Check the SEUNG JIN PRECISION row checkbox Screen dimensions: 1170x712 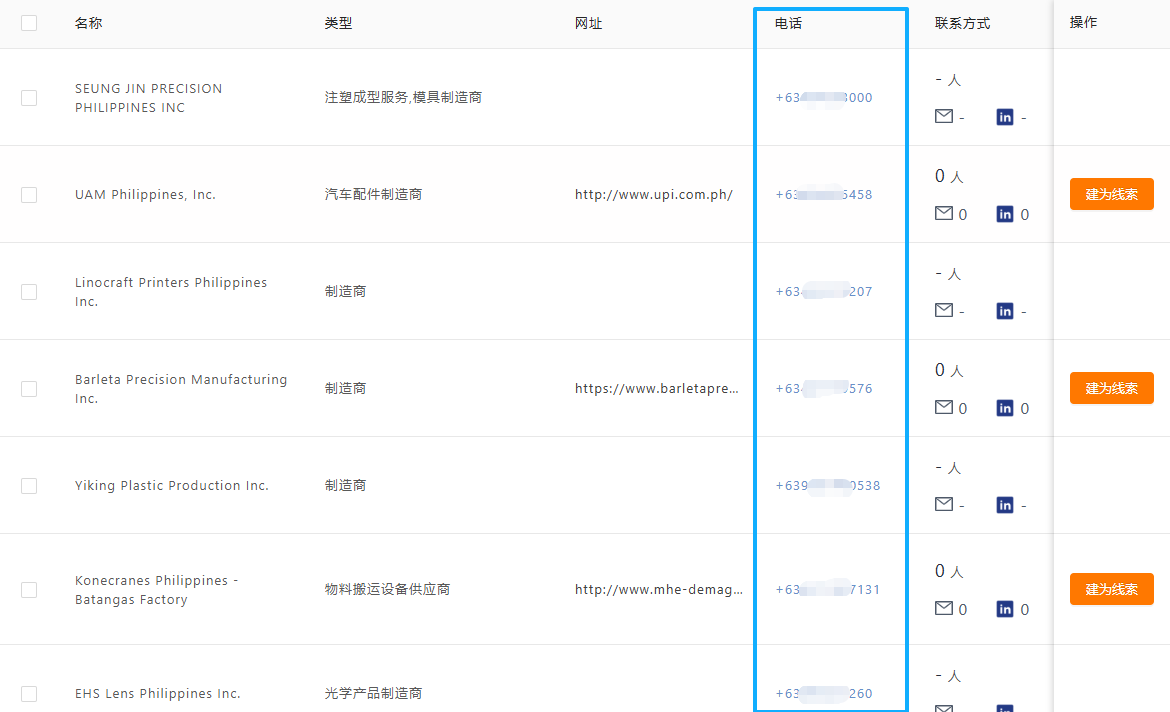[x=29, y=98]
